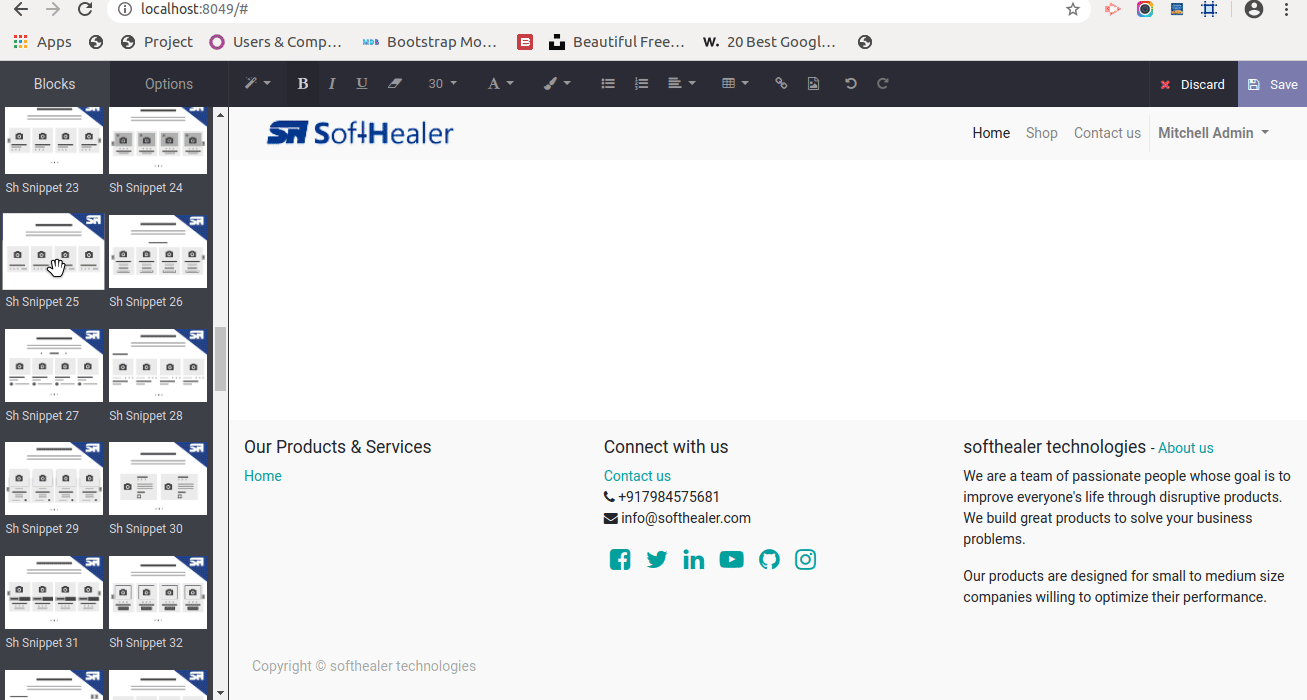Select the Sh Snippet 24 thumbnail
This screenshot has height=700, width=1307.
[158, 140]
